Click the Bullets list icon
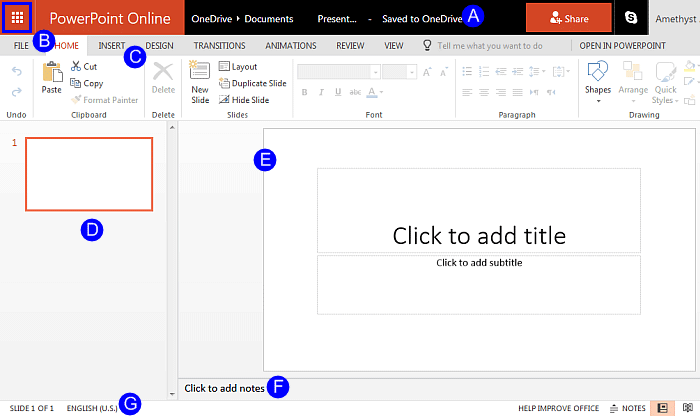This screenshot has width=700, height=416. pos(467,71)
